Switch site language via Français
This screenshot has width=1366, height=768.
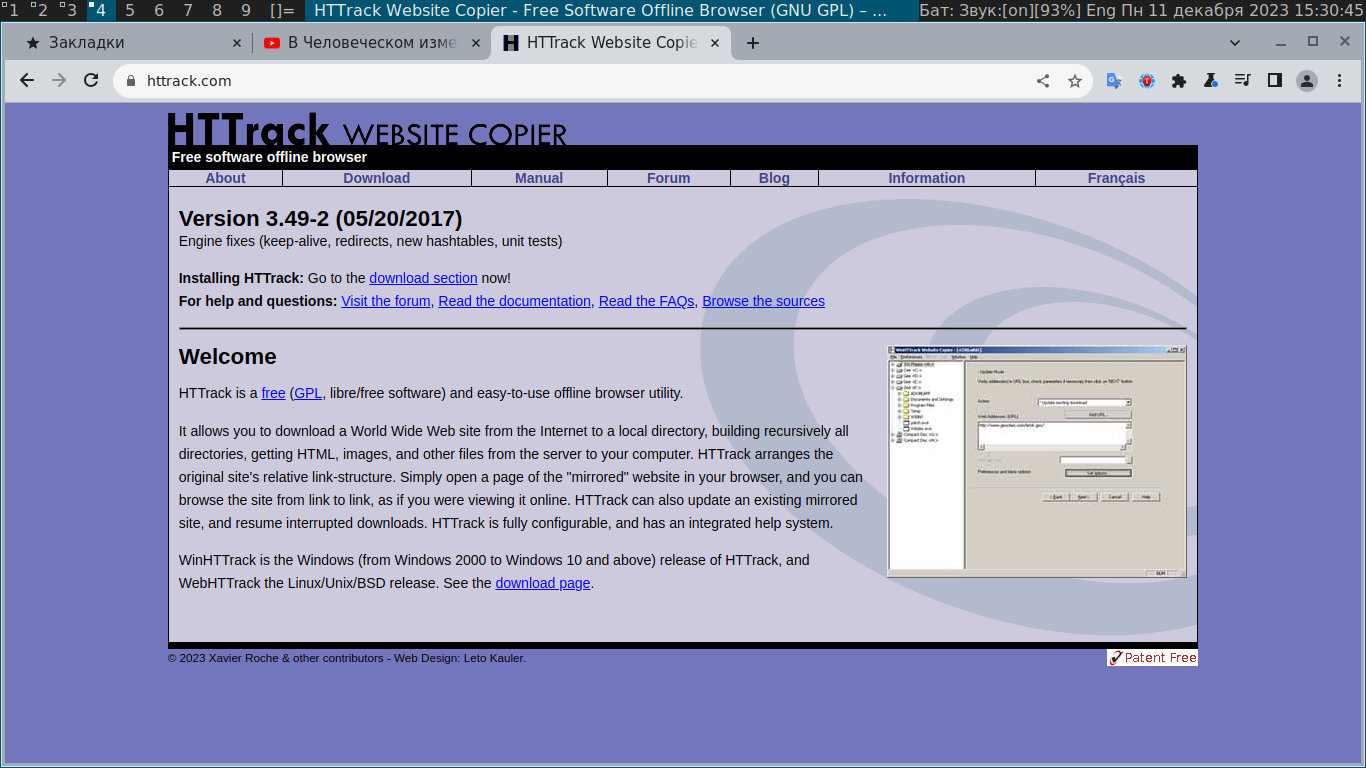pyautogui.click(x=1116, y=178)
